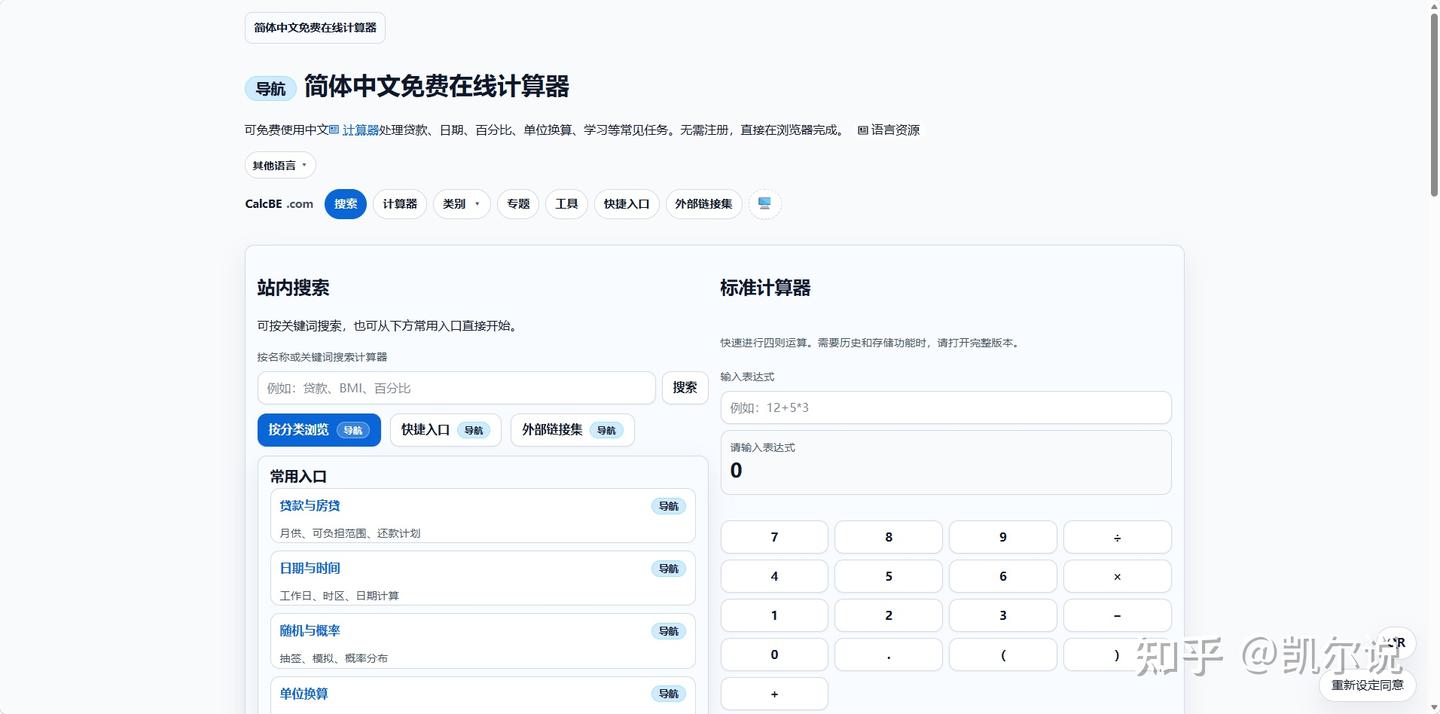Click number key 8
This screenshot has height=714, width=1440.
point(888,537)
